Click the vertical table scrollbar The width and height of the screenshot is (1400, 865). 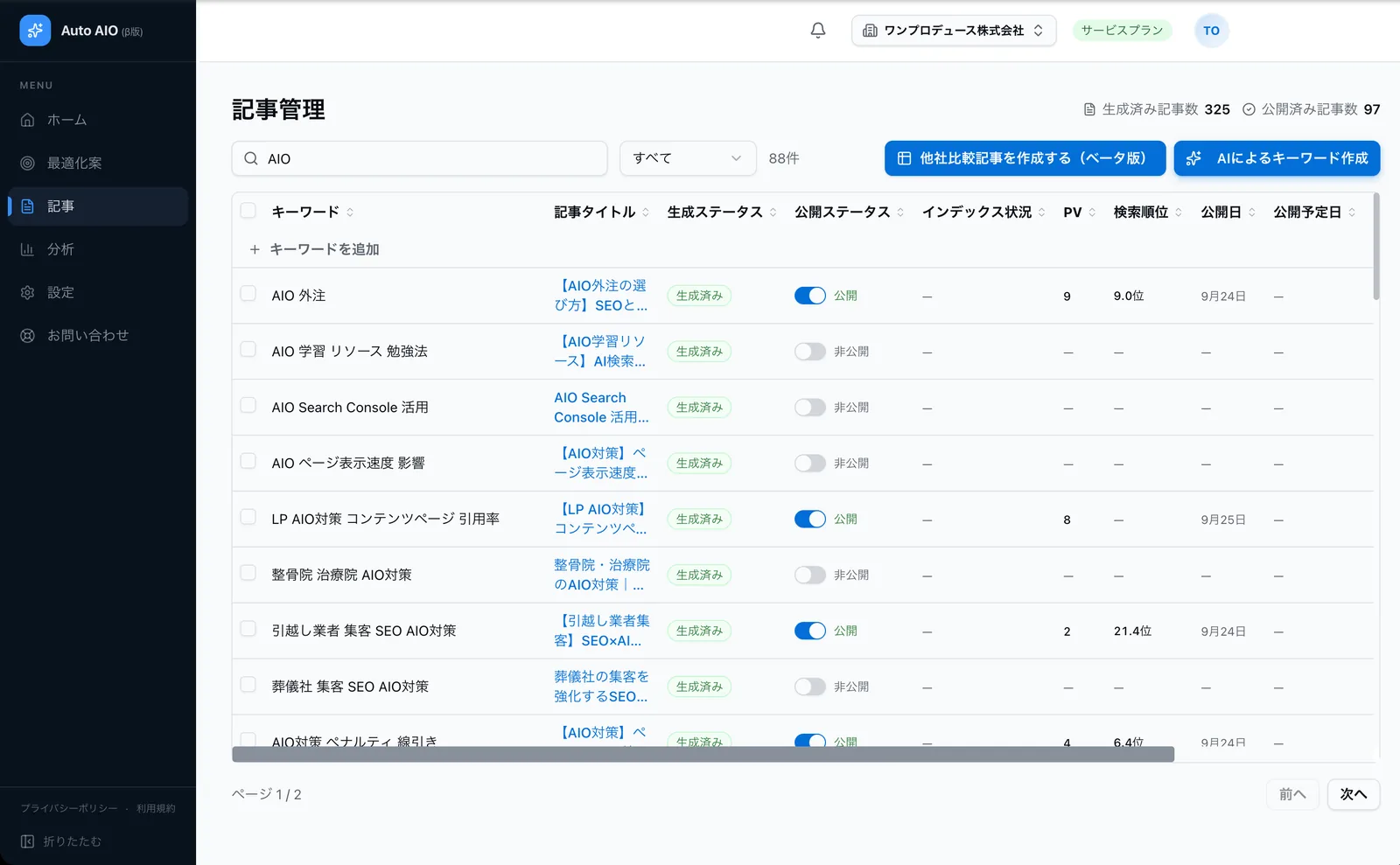click(1376, 247)
